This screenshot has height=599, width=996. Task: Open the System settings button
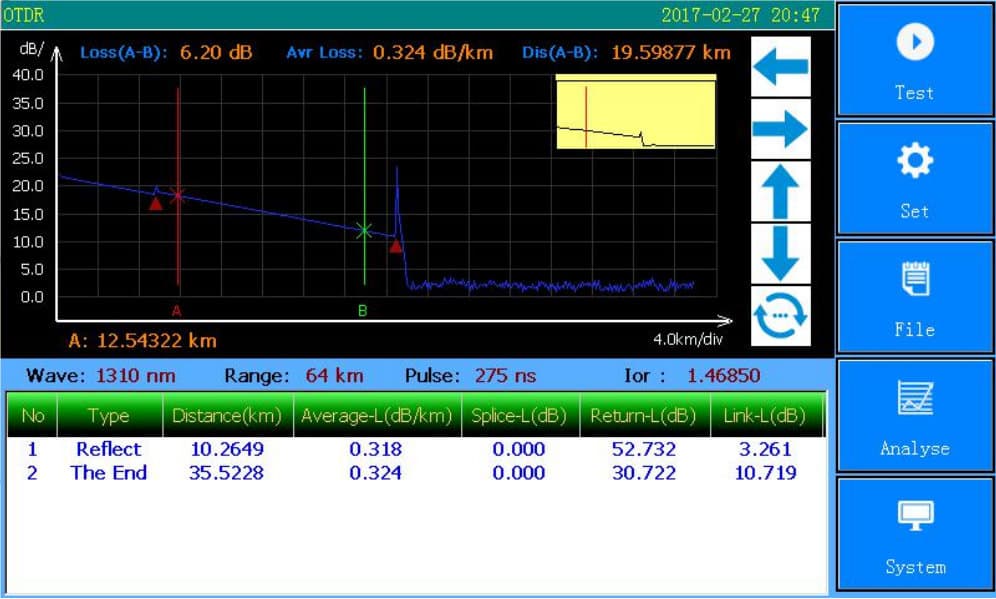click(x=915, y=534)
